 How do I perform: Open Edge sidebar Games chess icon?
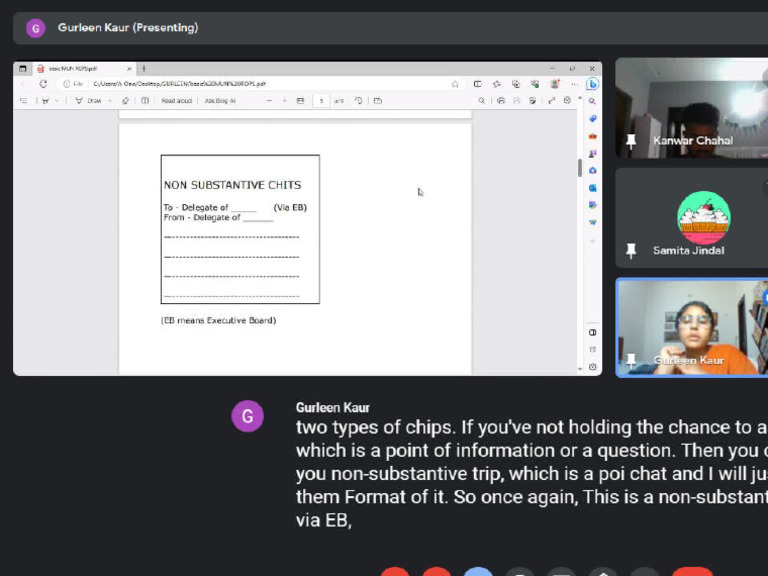pos(592,153)
